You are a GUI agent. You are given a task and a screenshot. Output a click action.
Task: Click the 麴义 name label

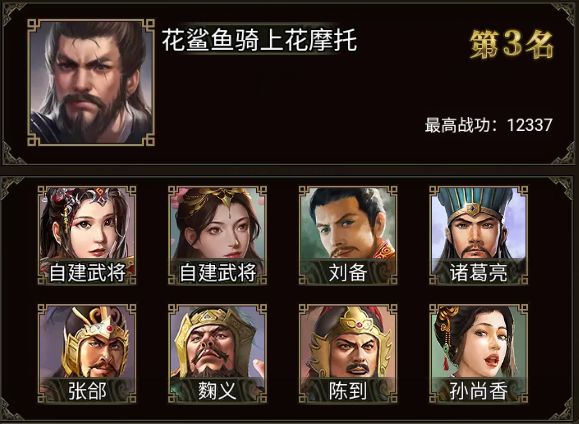[x=217, y=391]
